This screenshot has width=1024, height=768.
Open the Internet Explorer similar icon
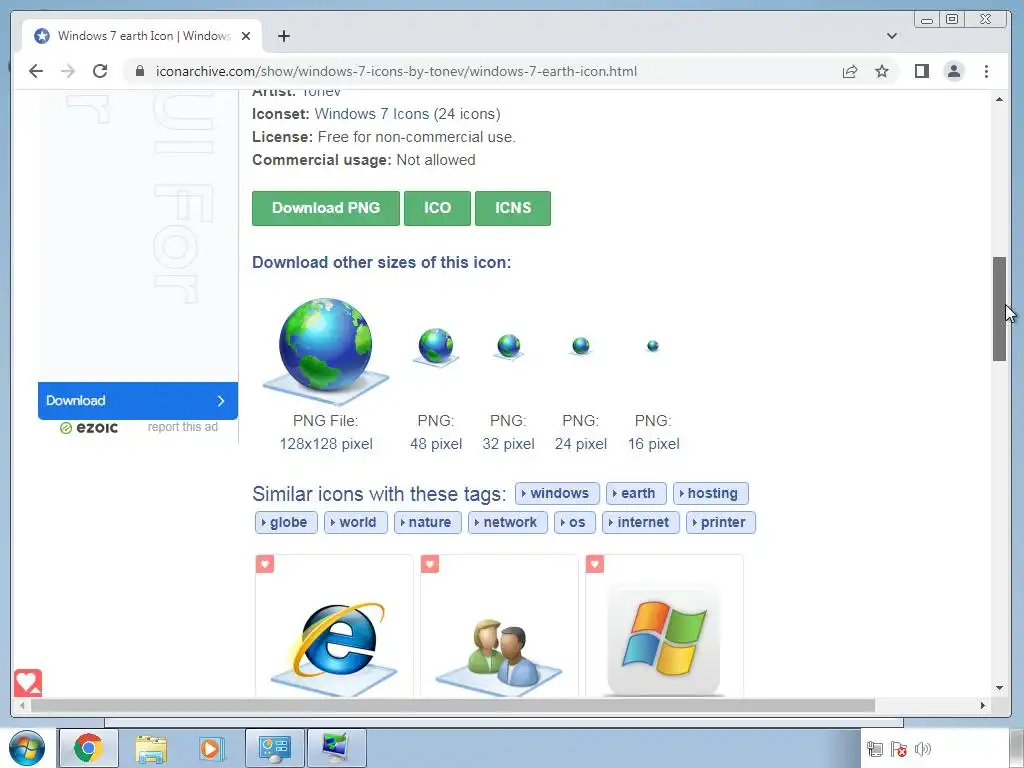pyautogui.click(x=334, y=647)
